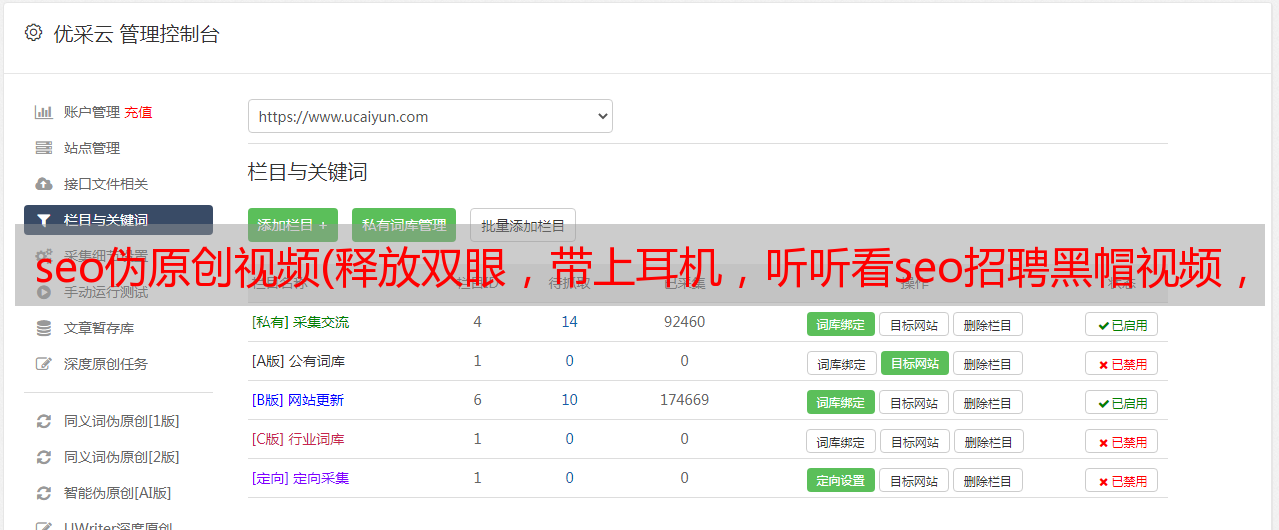Click the refresh icon for 同义词伪原创[2版]
The image size is (1279, 530).
(x=43, y=457)
